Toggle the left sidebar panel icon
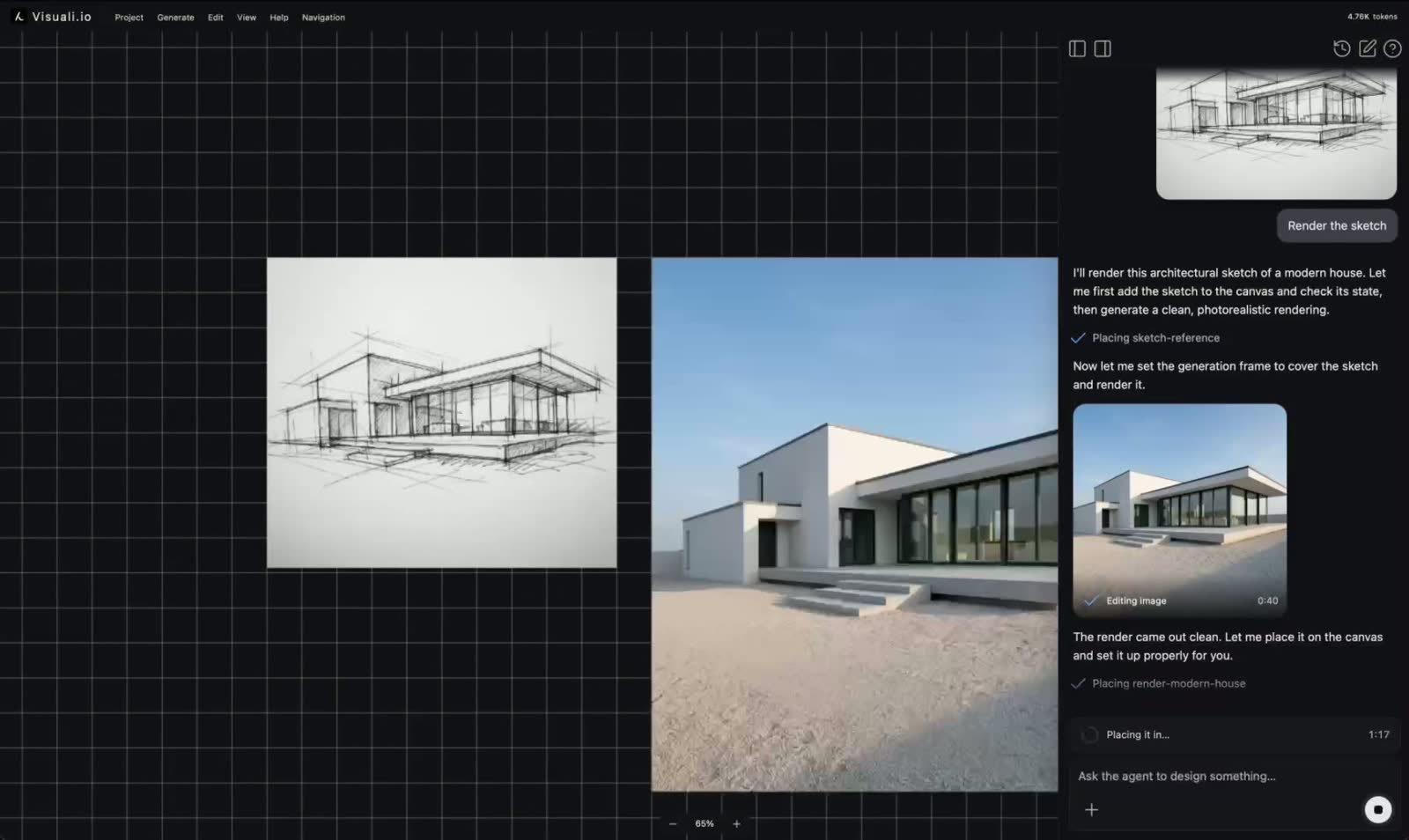The width and height of the screenshot is (1409, 840). pyautogui.click(x=1077, y=48)
